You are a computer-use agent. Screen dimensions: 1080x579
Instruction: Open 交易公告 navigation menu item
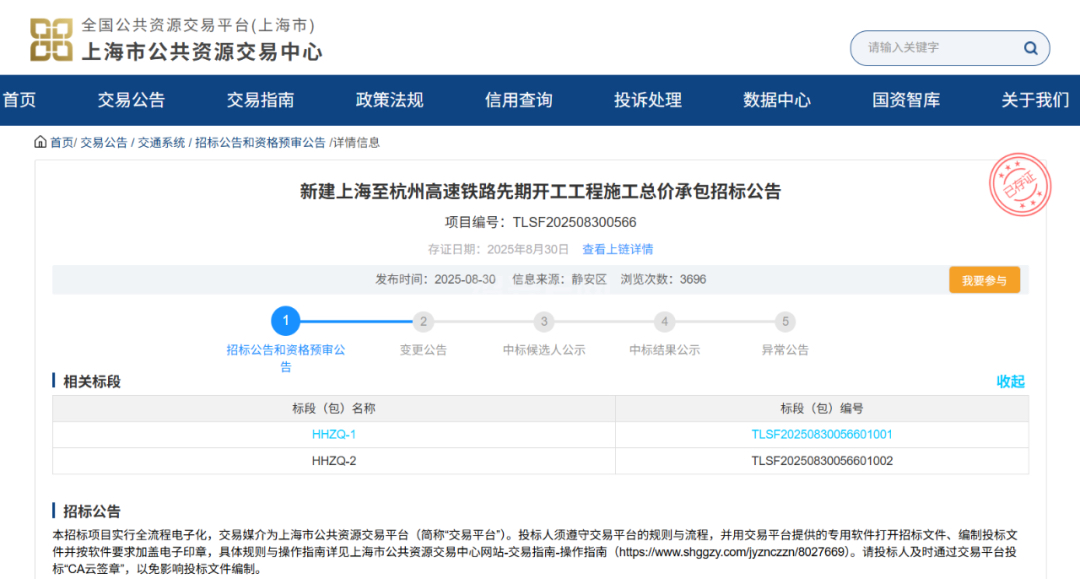point(132,100)
